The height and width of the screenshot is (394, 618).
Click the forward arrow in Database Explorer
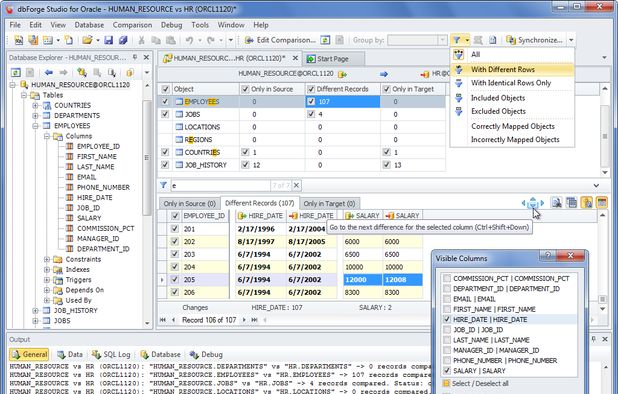[63, 72]
